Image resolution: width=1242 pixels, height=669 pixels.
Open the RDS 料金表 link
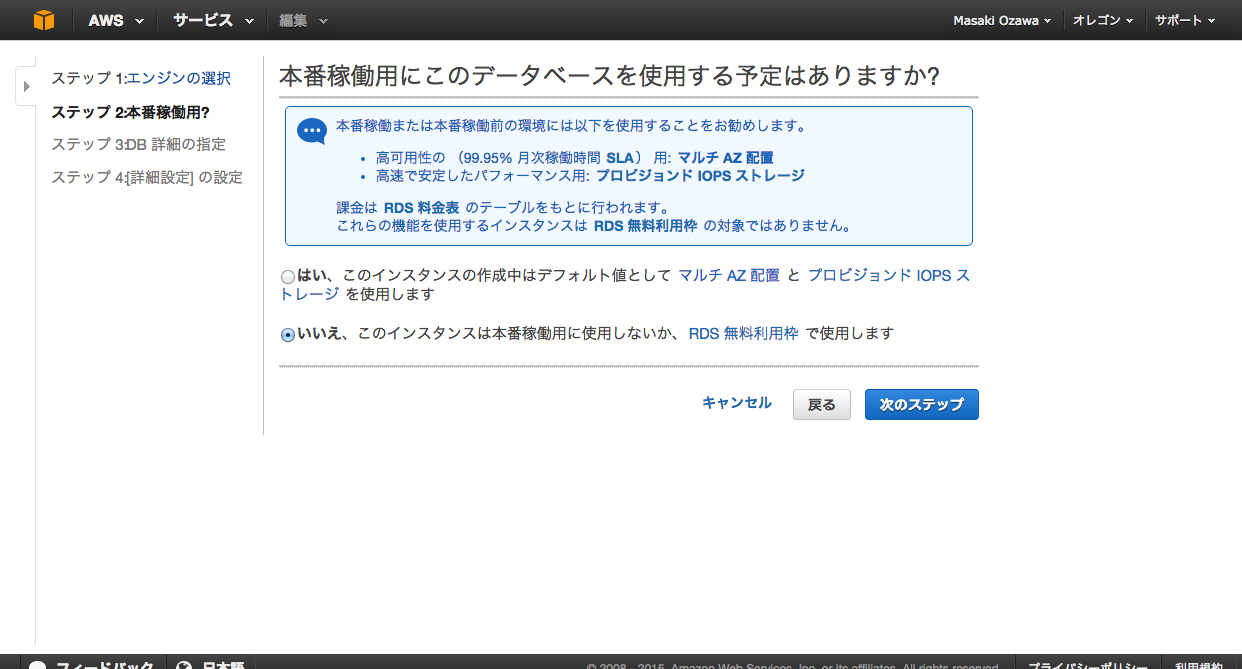point(421,208)
